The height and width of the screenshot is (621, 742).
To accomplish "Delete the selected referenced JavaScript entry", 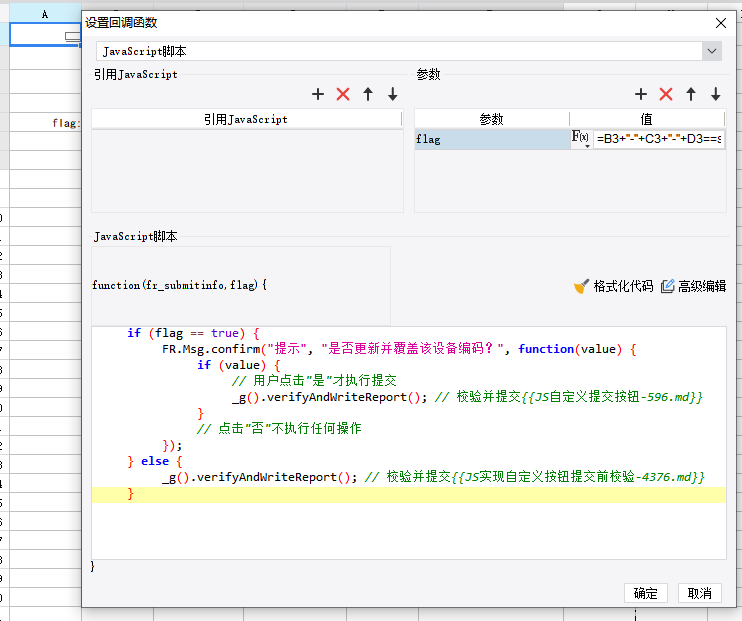I will tap(343, 94).
